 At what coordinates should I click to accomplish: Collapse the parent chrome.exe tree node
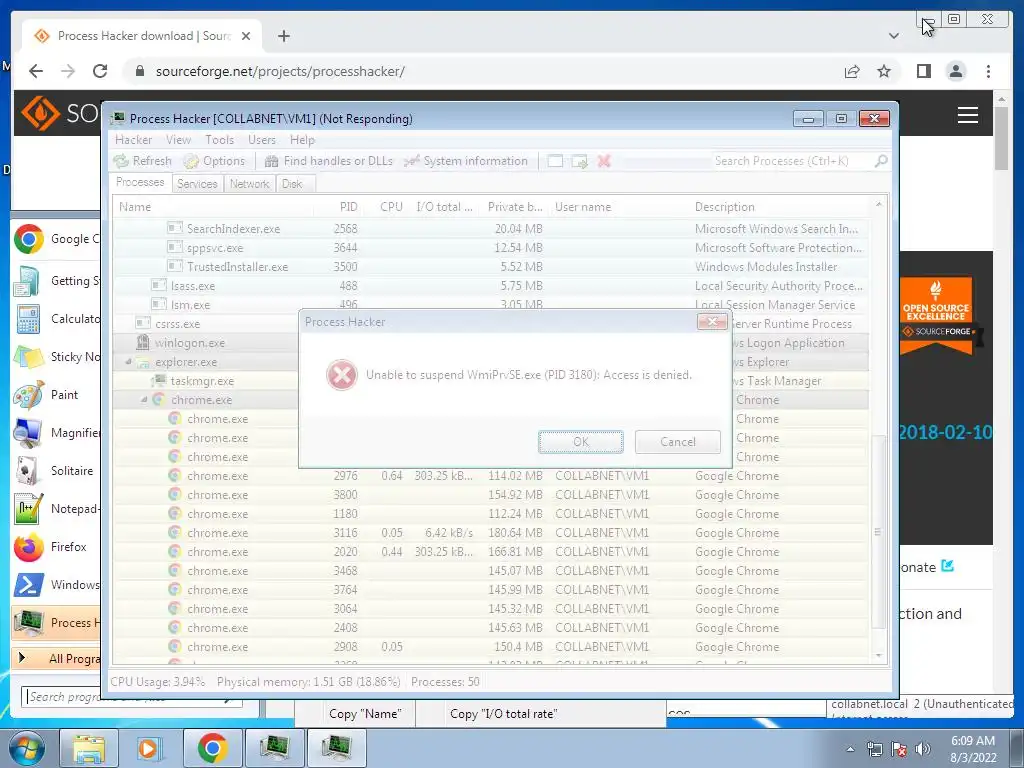(x=144, y=400)
